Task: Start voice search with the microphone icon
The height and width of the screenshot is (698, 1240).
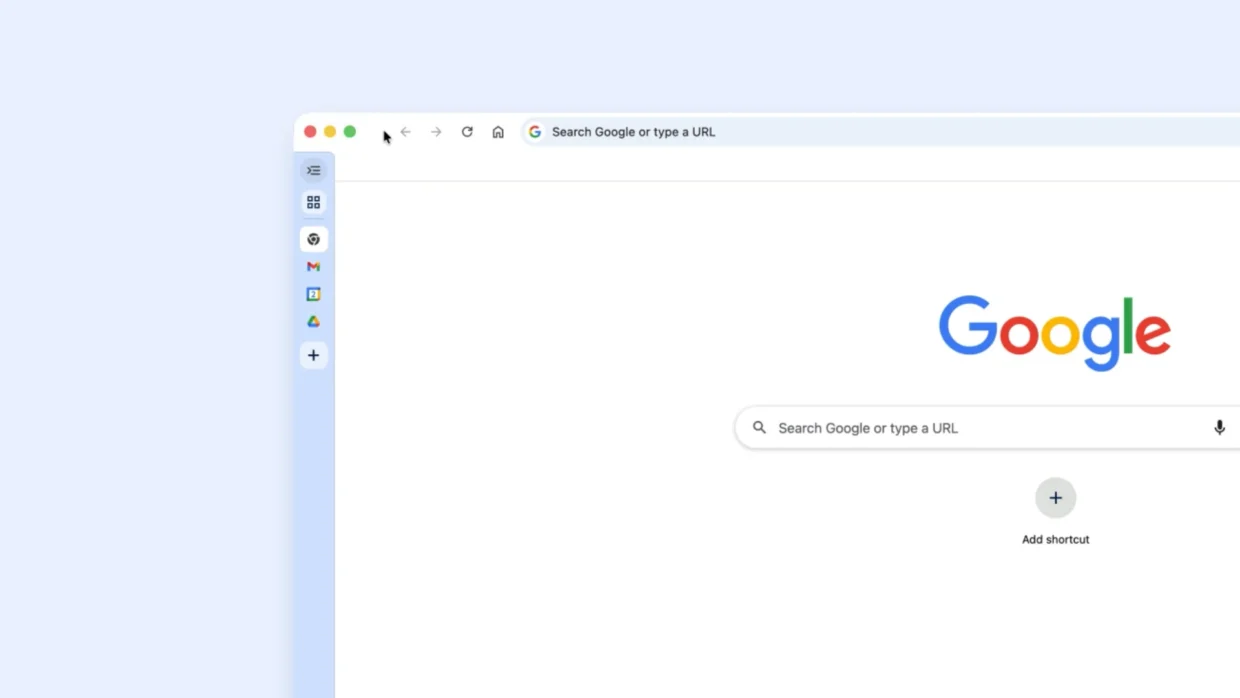Action: click(x=1219, y=427)
